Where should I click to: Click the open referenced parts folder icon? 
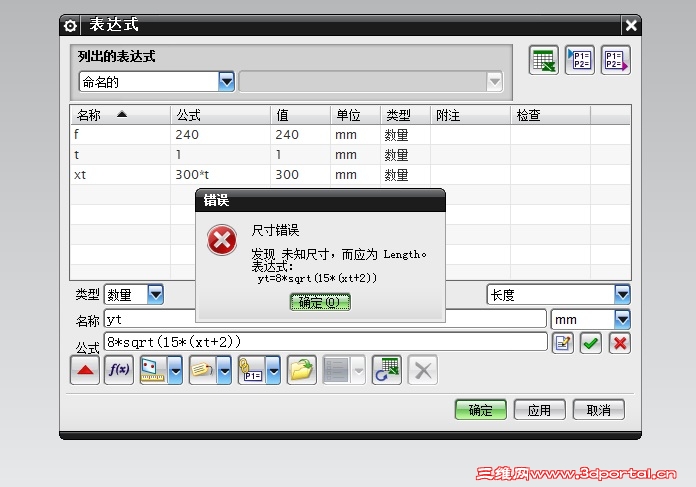(x=302, y=370)
